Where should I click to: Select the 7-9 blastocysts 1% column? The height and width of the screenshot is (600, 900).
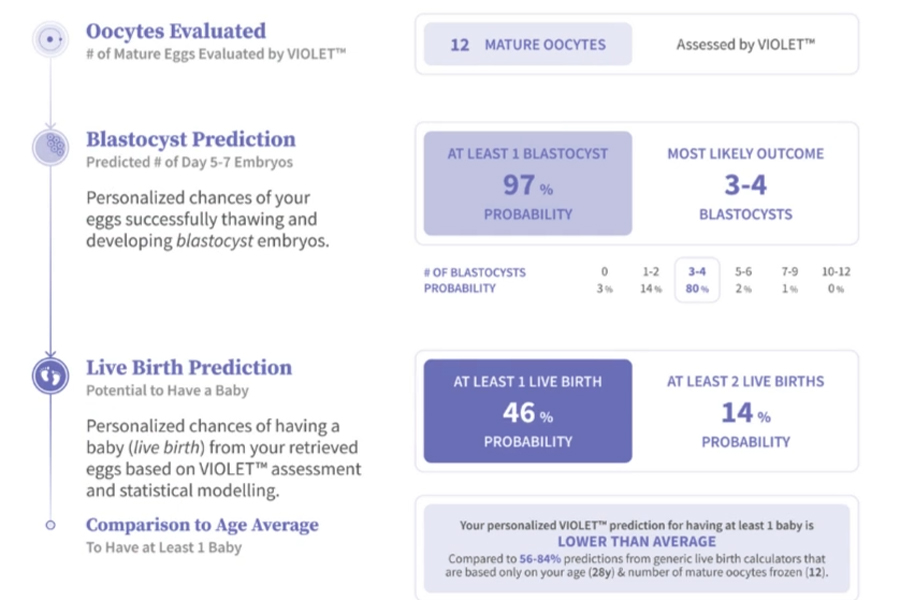tap(790, 280)
